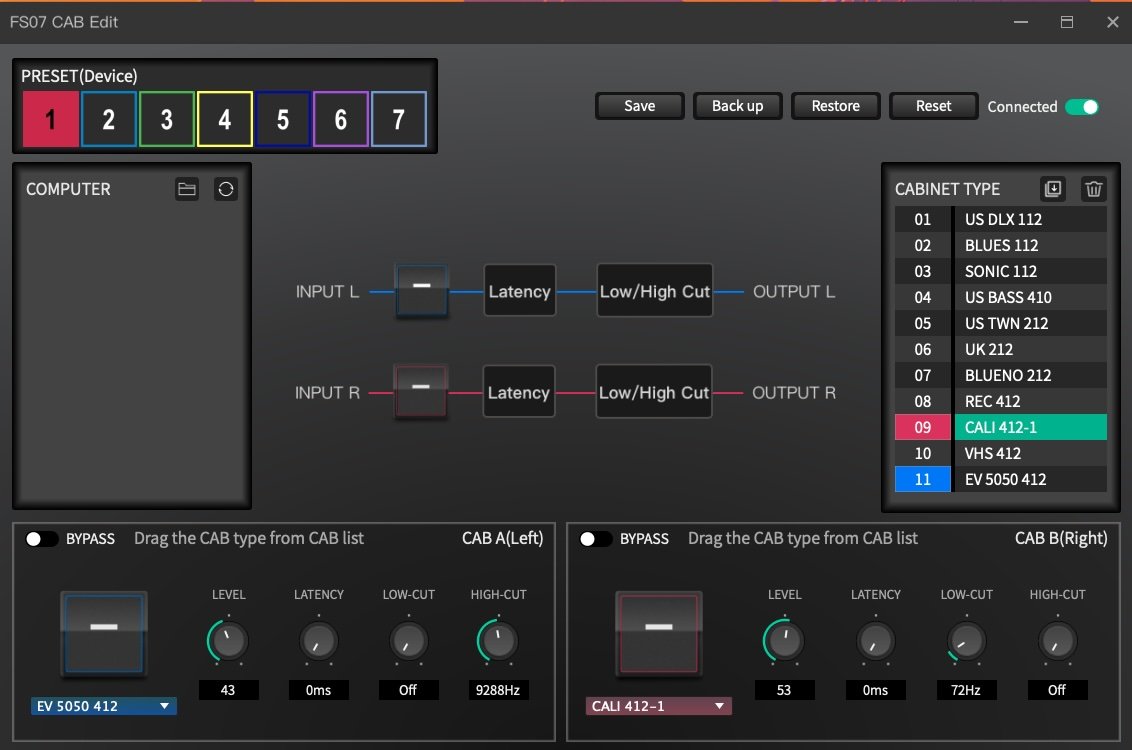The width and height of the screenshot is (1132, 750).
Task: Click CAB A level value 43
Action: pos(228,690)
